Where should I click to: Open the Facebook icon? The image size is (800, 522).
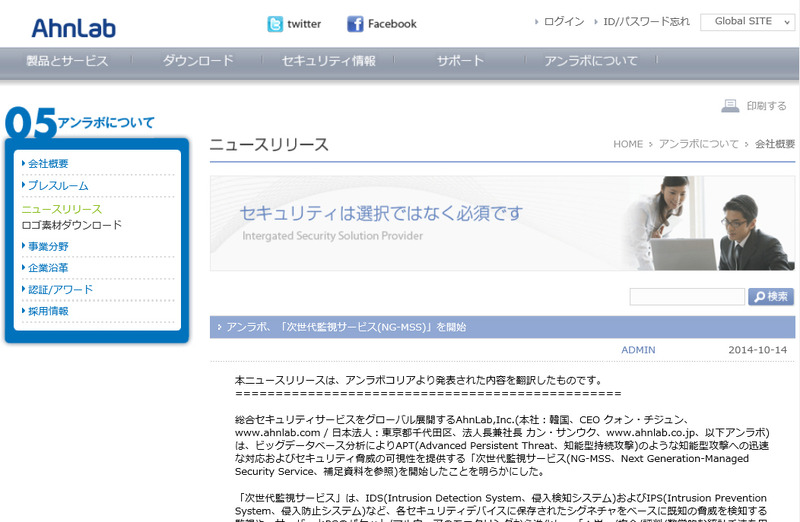pos(355,24)
